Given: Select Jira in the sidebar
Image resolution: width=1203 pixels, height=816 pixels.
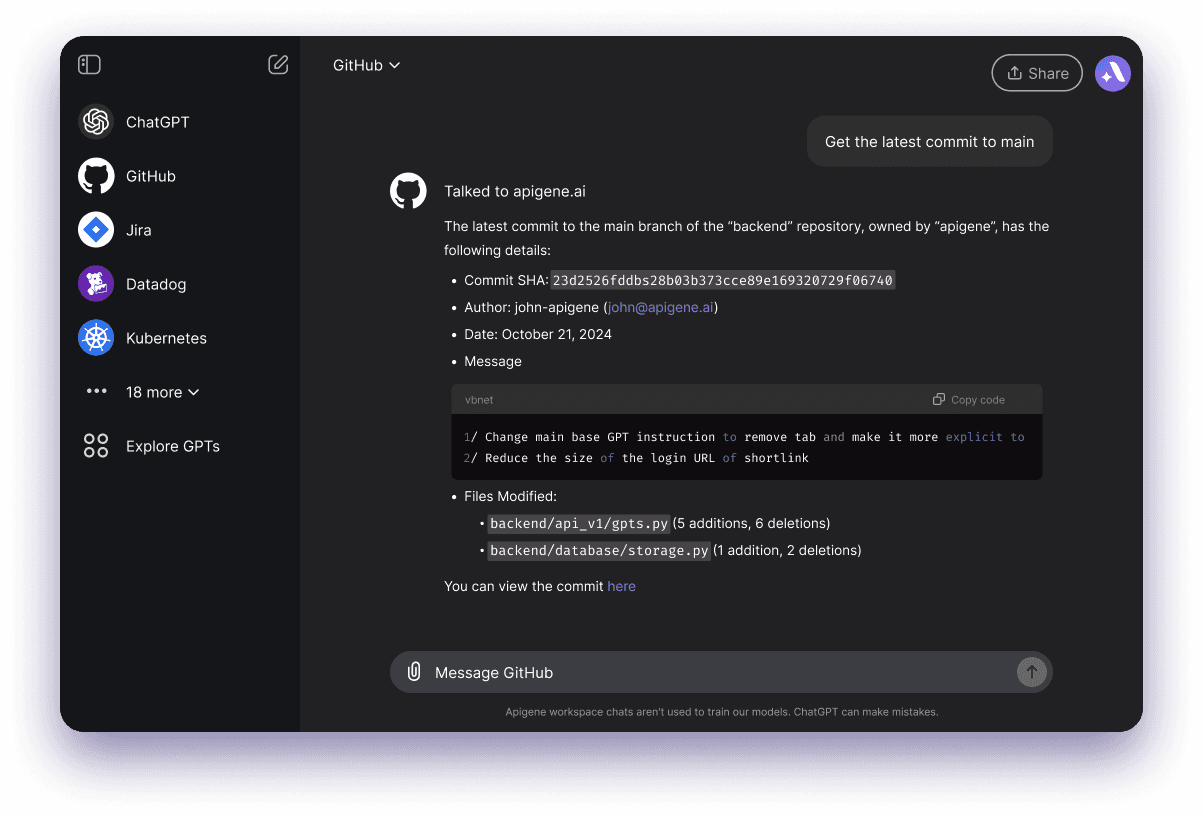Looking at the screenshot, I should tap(139, 230).
